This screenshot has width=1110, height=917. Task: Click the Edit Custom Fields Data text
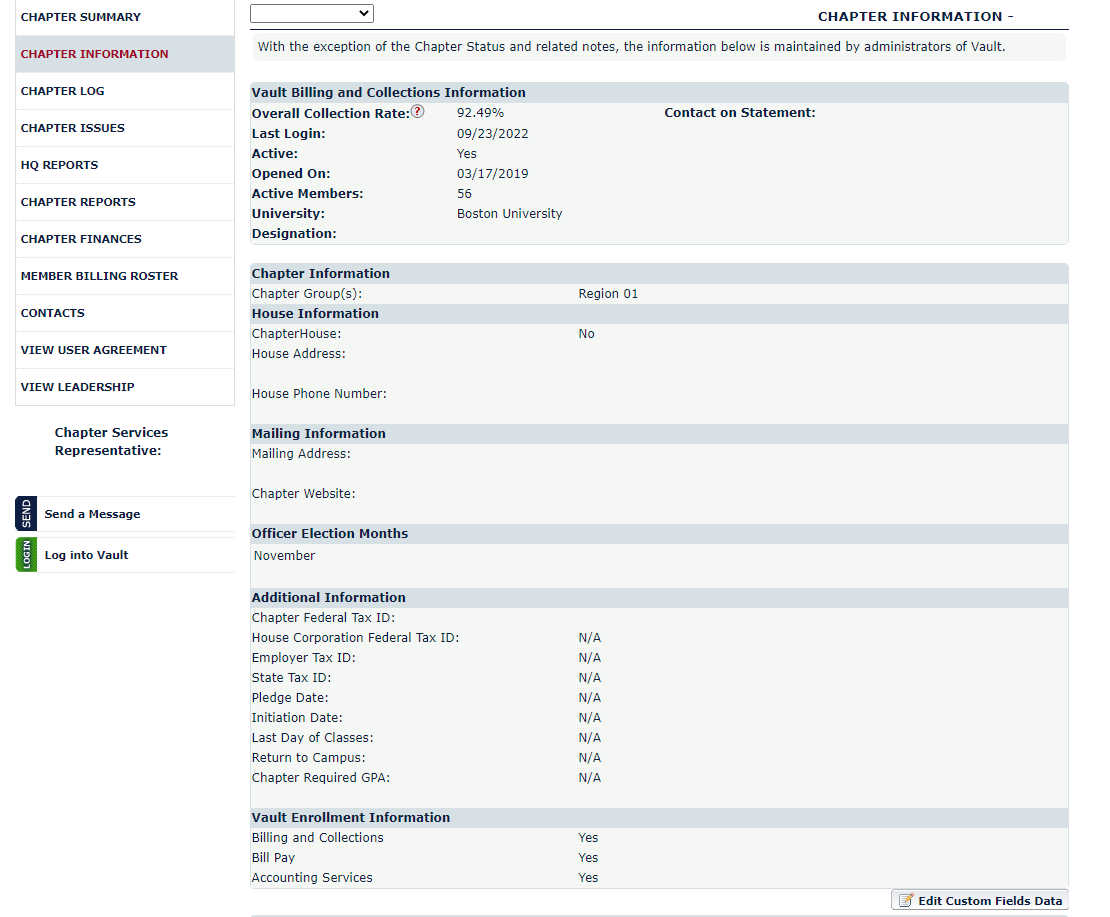990,900
